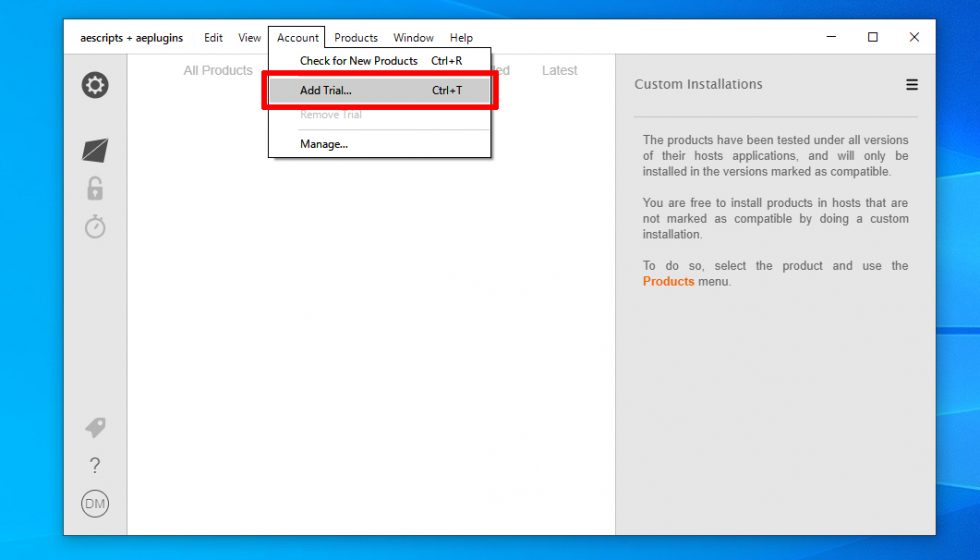Click the price tag icon in sidebar
Image resolution: width=980 pixels, height=560 pixels.
[95, 428]
